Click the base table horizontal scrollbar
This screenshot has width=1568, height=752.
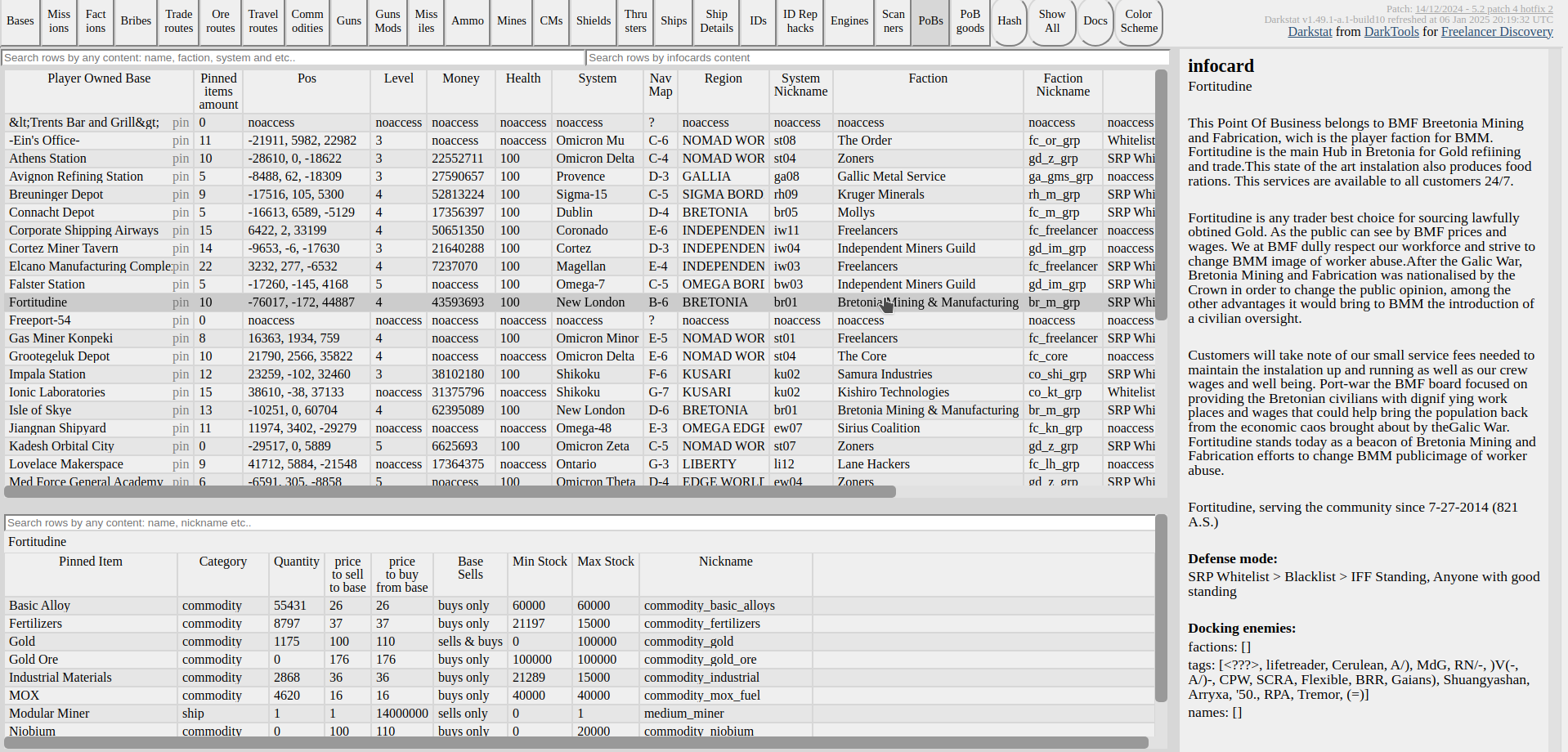click(450, 492)
